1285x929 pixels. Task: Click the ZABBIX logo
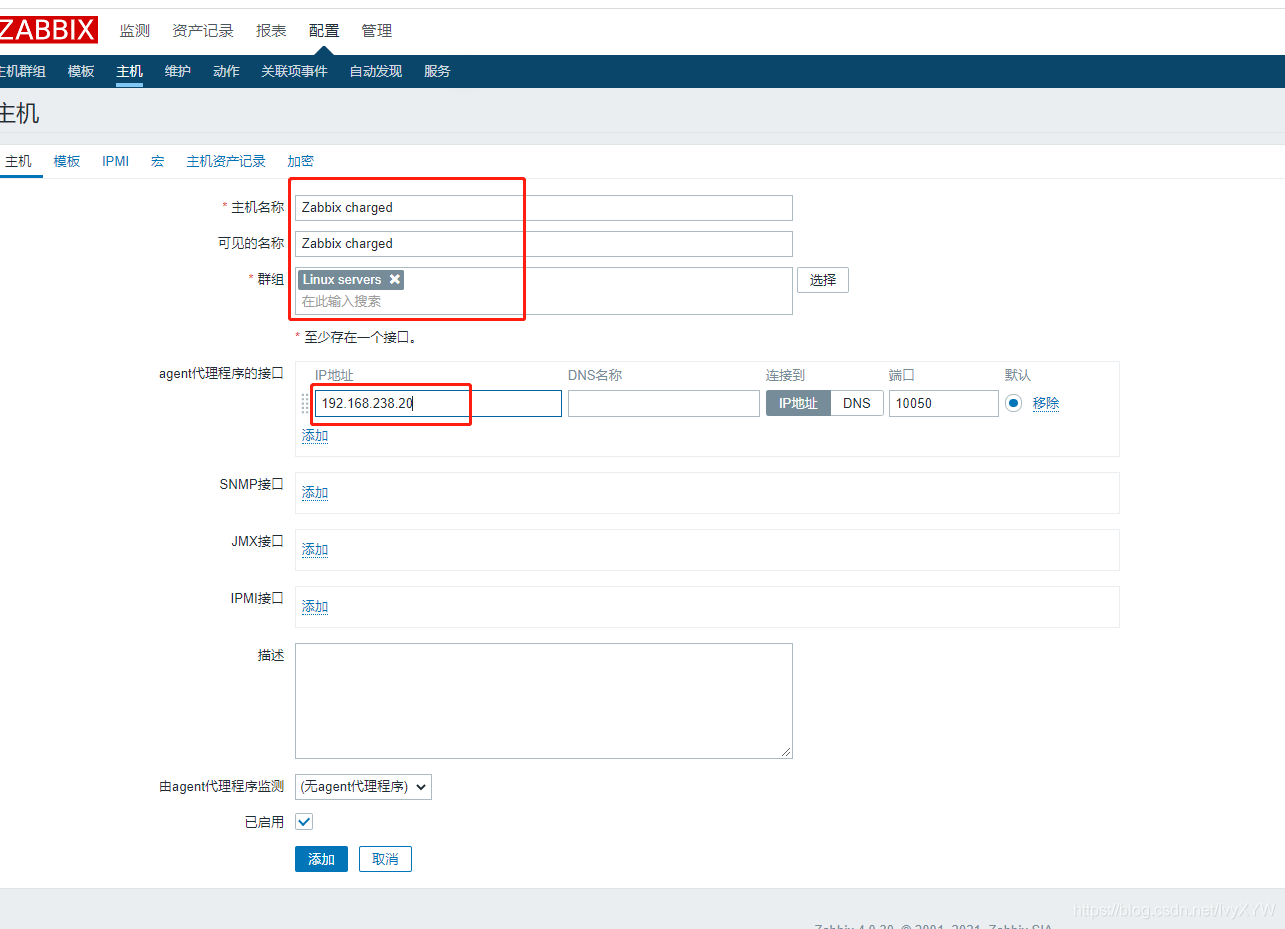(48, 30)
